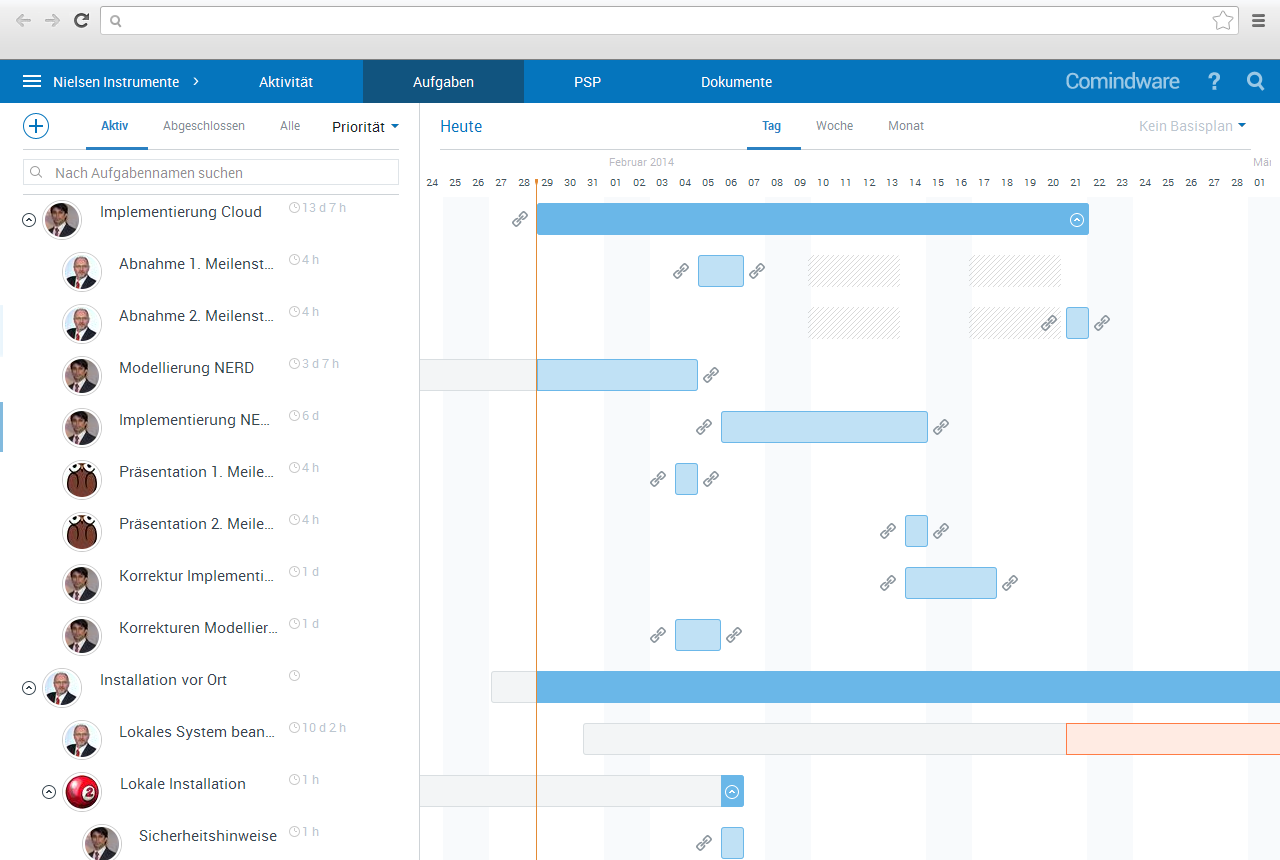Image resolution: width=1280 pixels, height=860 pixels.
Task: Open the Priorität sort dropdown
Action: pos(365,127)
